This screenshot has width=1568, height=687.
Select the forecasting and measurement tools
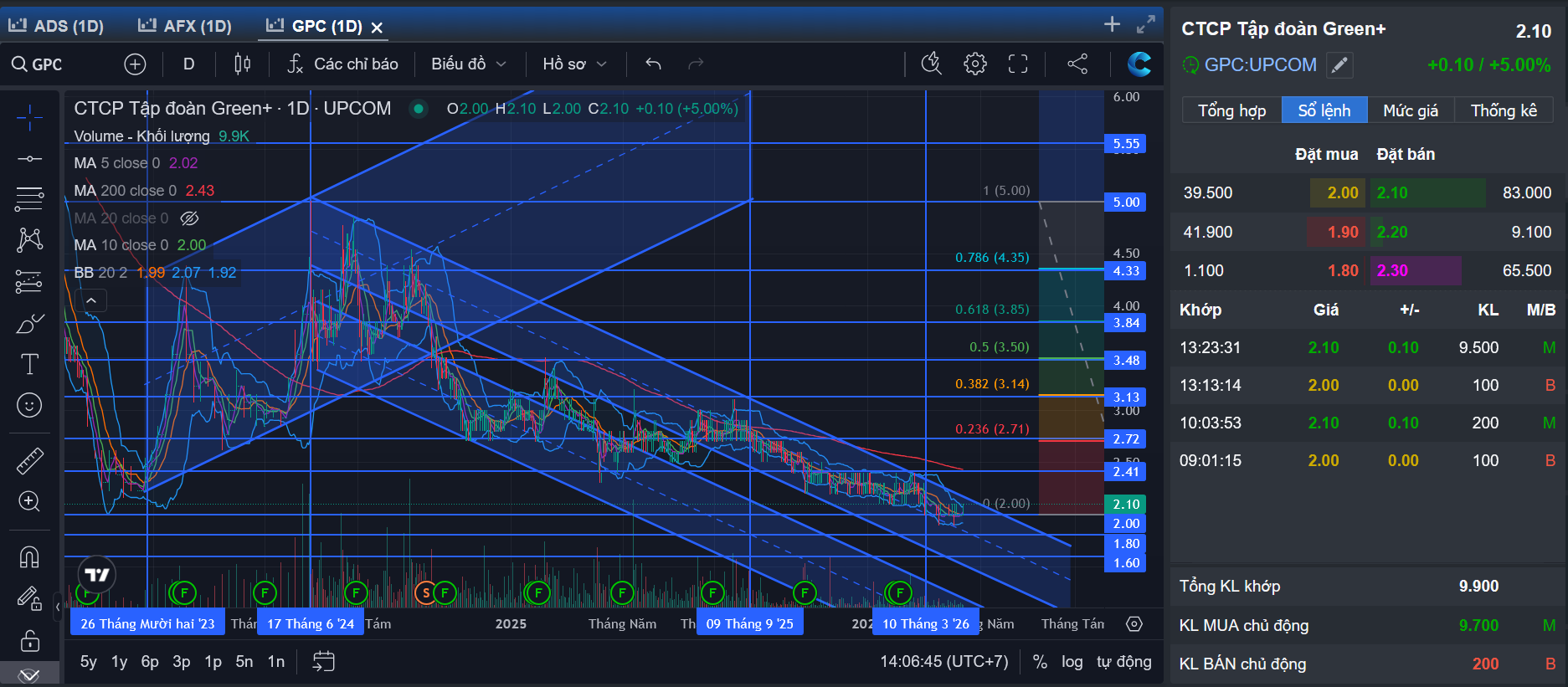[29, 282]
